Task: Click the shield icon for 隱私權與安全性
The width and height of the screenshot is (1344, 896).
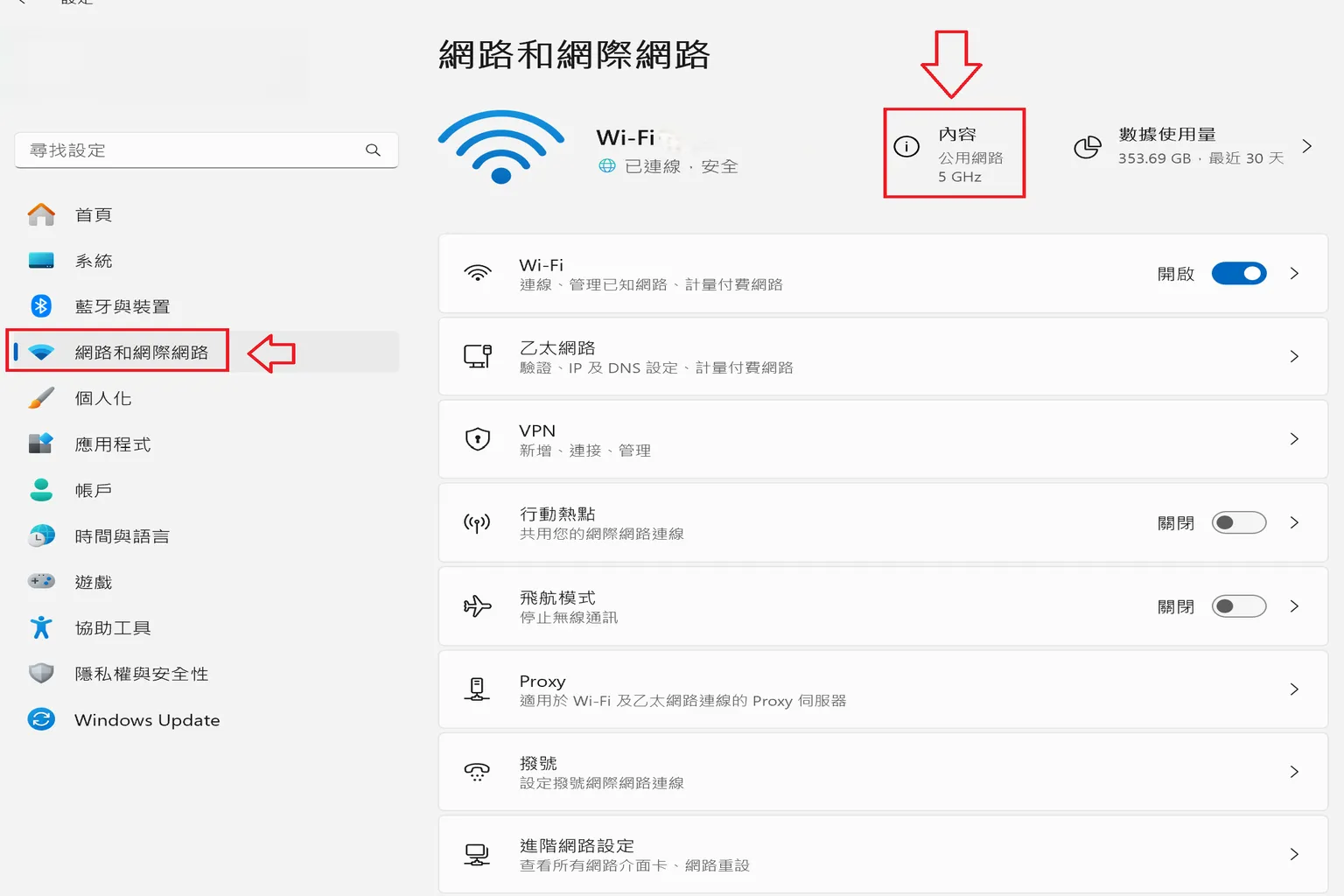Action: click(x=41, y=673)
